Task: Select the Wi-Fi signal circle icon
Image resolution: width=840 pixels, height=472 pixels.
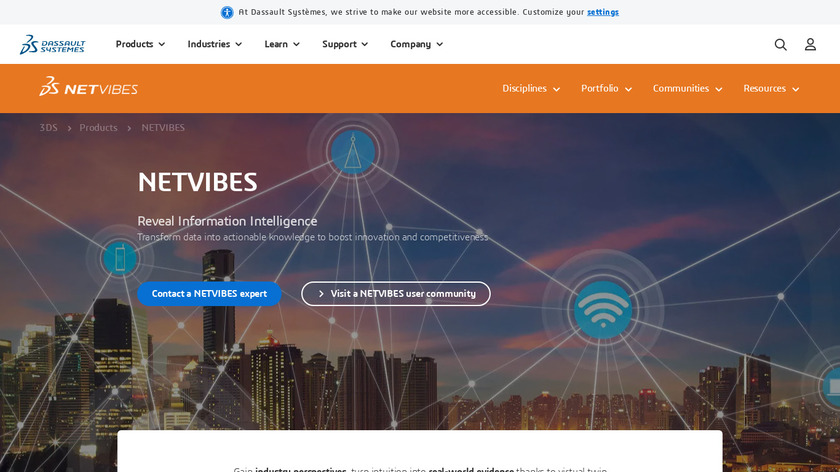Action: (603, 310)
